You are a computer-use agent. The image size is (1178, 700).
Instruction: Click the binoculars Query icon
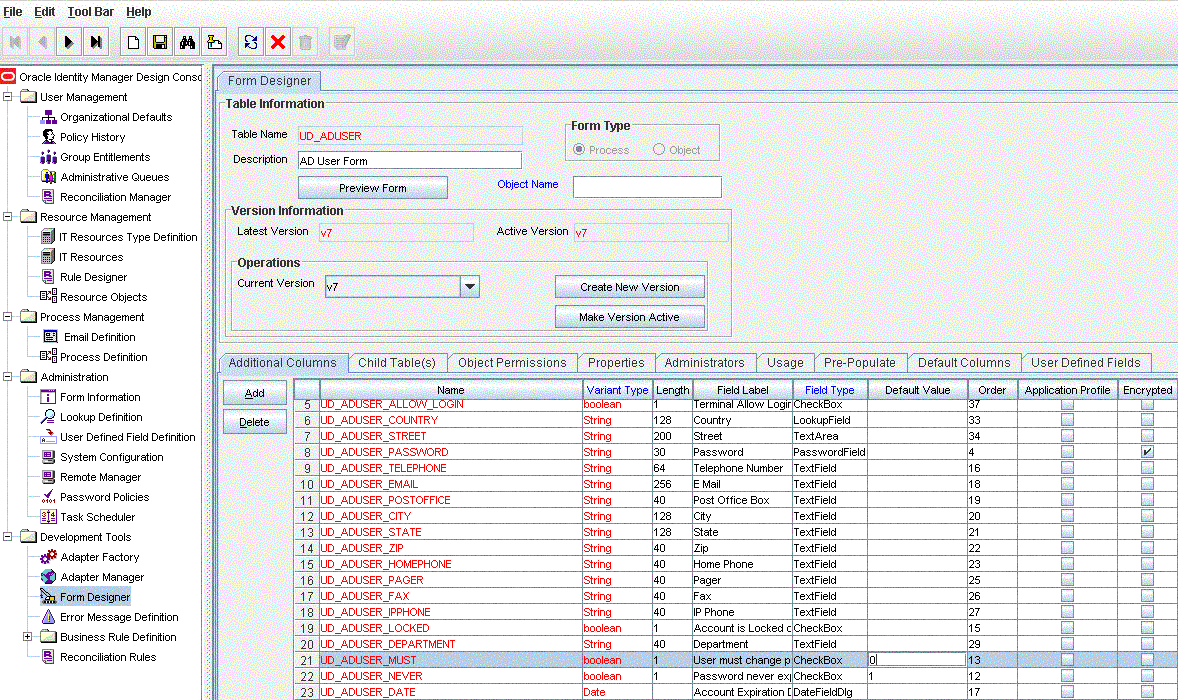coord(187,42)
